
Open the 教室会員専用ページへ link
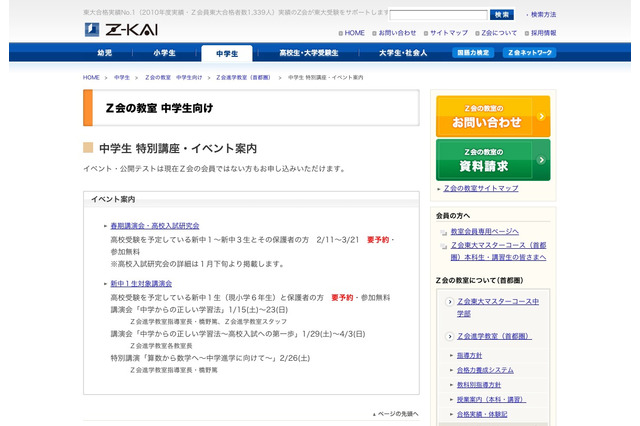click(484, 232)
